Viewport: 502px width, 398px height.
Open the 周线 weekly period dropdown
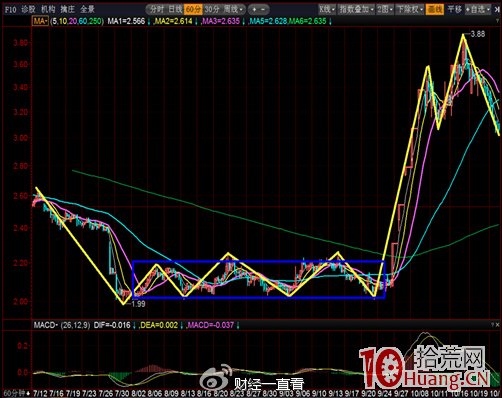[x=233, y=9]
